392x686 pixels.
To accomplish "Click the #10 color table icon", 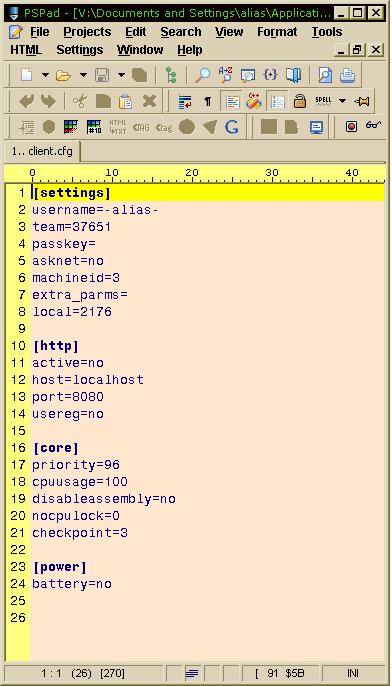I will [x=94, y=127].
